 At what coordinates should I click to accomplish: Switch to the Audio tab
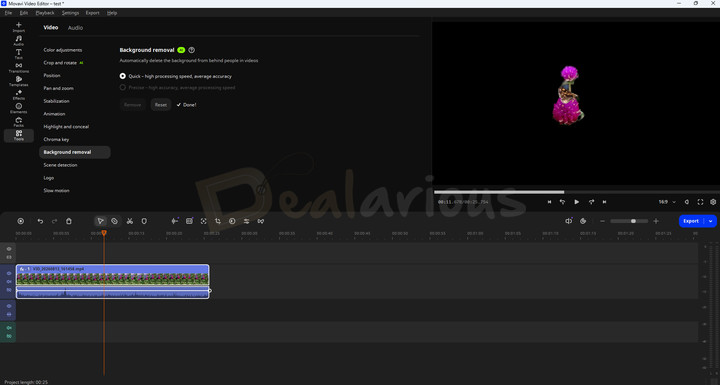tap(75, 28)
